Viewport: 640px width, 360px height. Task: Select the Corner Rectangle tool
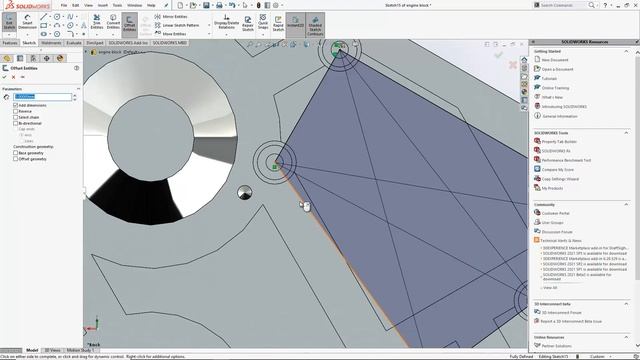[x=44, y=25]
